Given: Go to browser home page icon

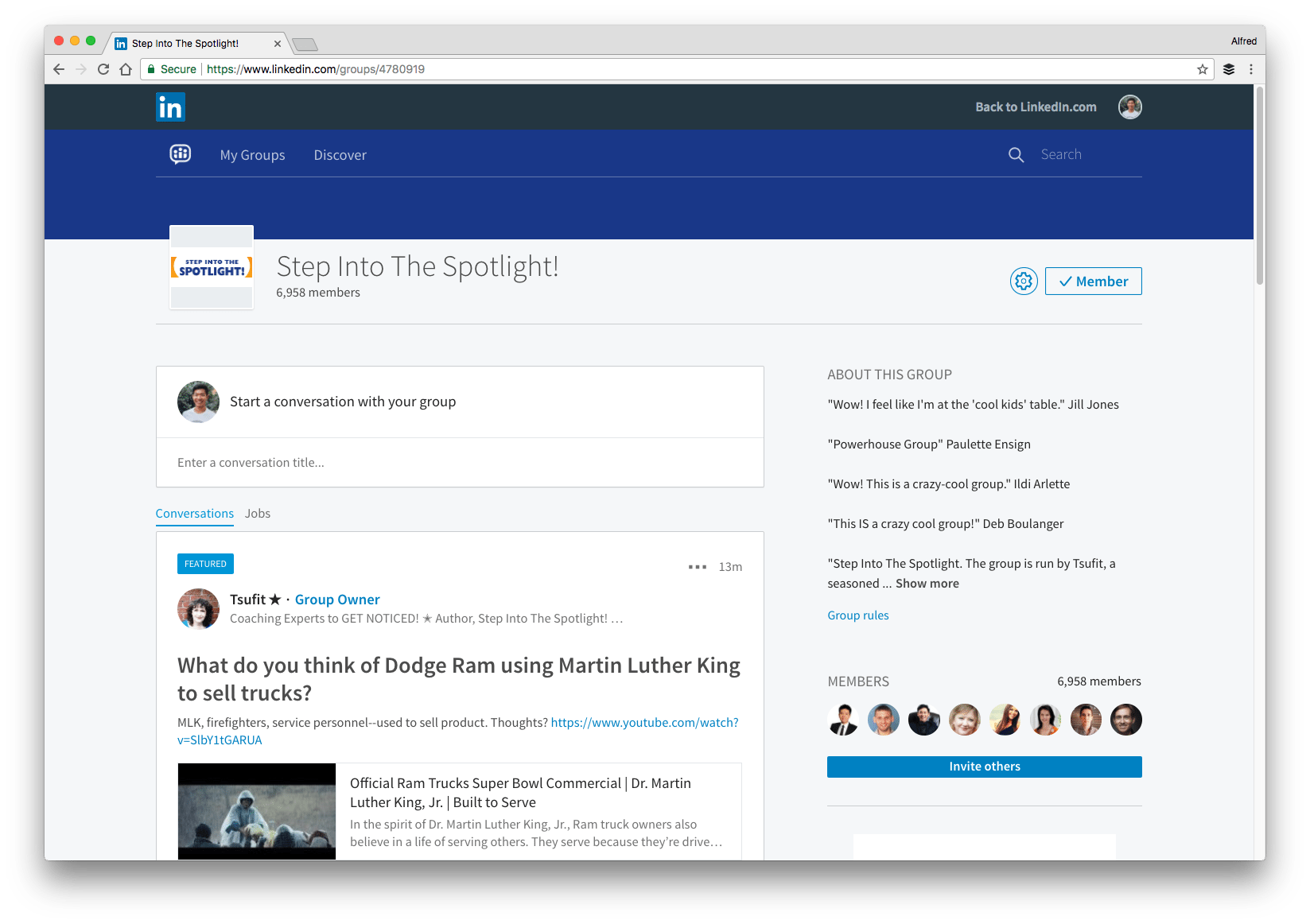Looking at the screenshot, I should [126, 69].
